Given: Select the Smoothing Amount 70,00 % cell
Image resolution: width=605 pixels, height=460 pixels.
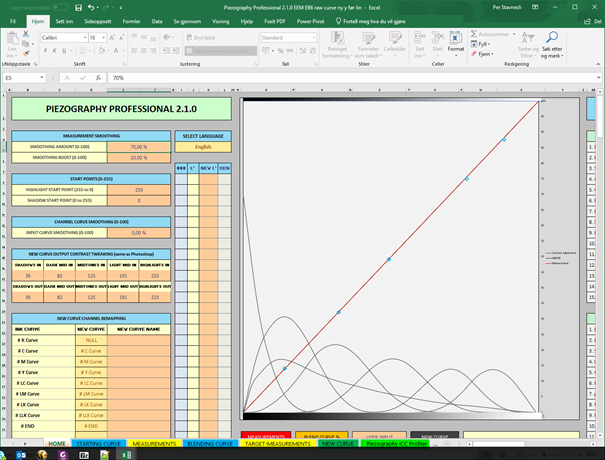Looking at the screenshot, I should click(139, 146).
